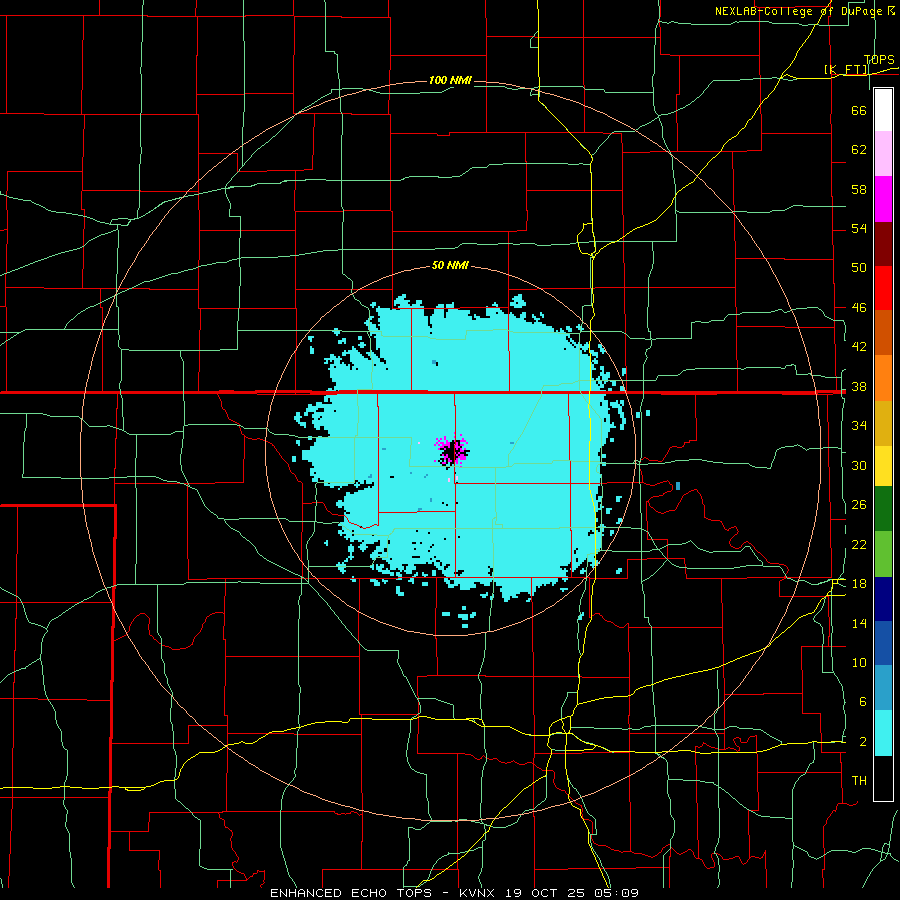This screenshot has width=900, height=900.
Task: Click the medium blue legend swatch
Action: (883, 643)
